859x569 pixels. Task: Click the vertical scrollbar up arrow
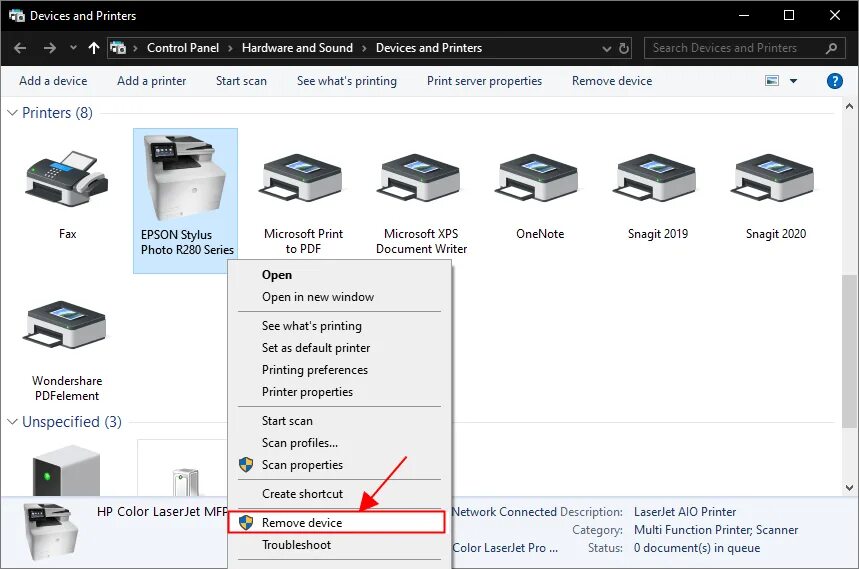(849, 106)
